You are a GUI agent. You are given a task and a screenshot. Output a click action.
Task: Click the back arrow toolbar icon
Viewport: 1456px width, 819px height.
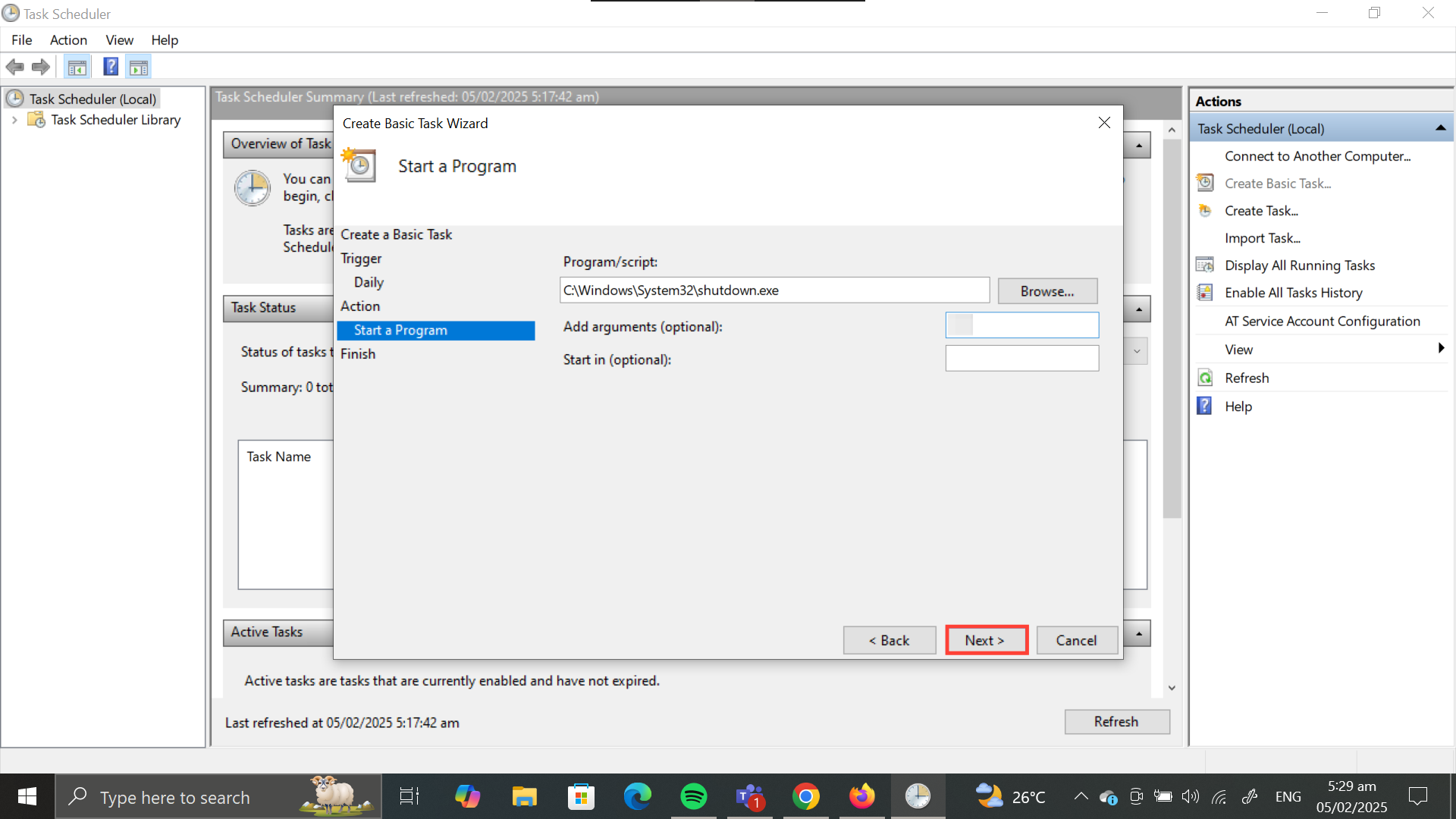[14, 67]
